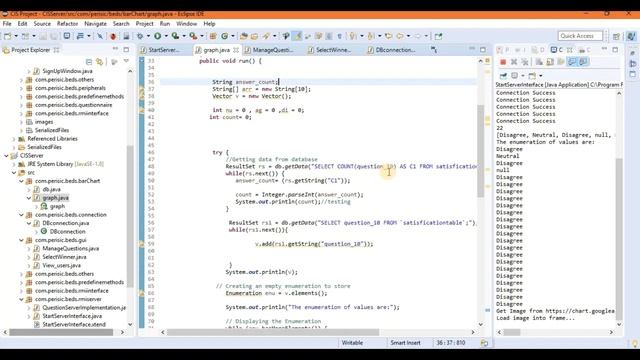Screen dimensions: 640x360
Task: Click Smart Insert in status bar
Action: click(405, 343)
